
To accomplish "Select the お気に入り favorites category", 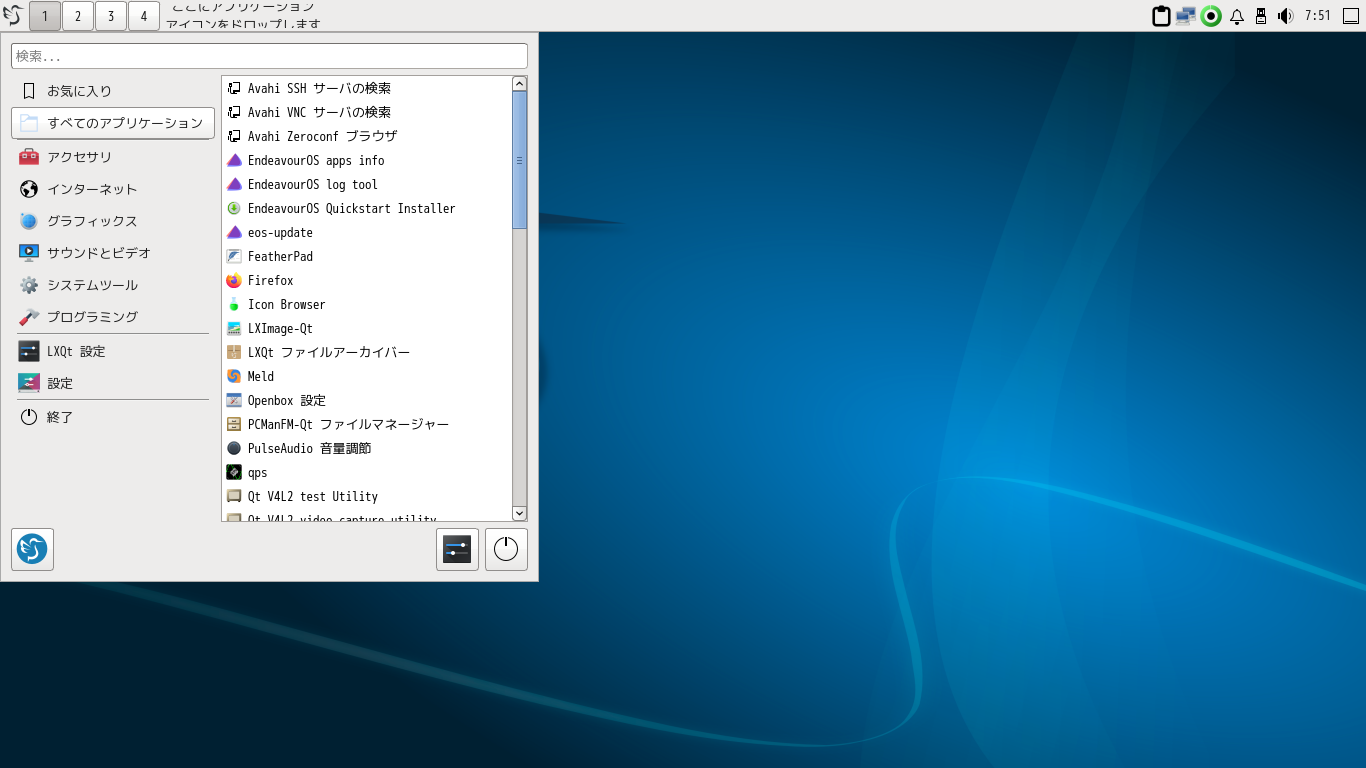I will (x=80, y=91).
